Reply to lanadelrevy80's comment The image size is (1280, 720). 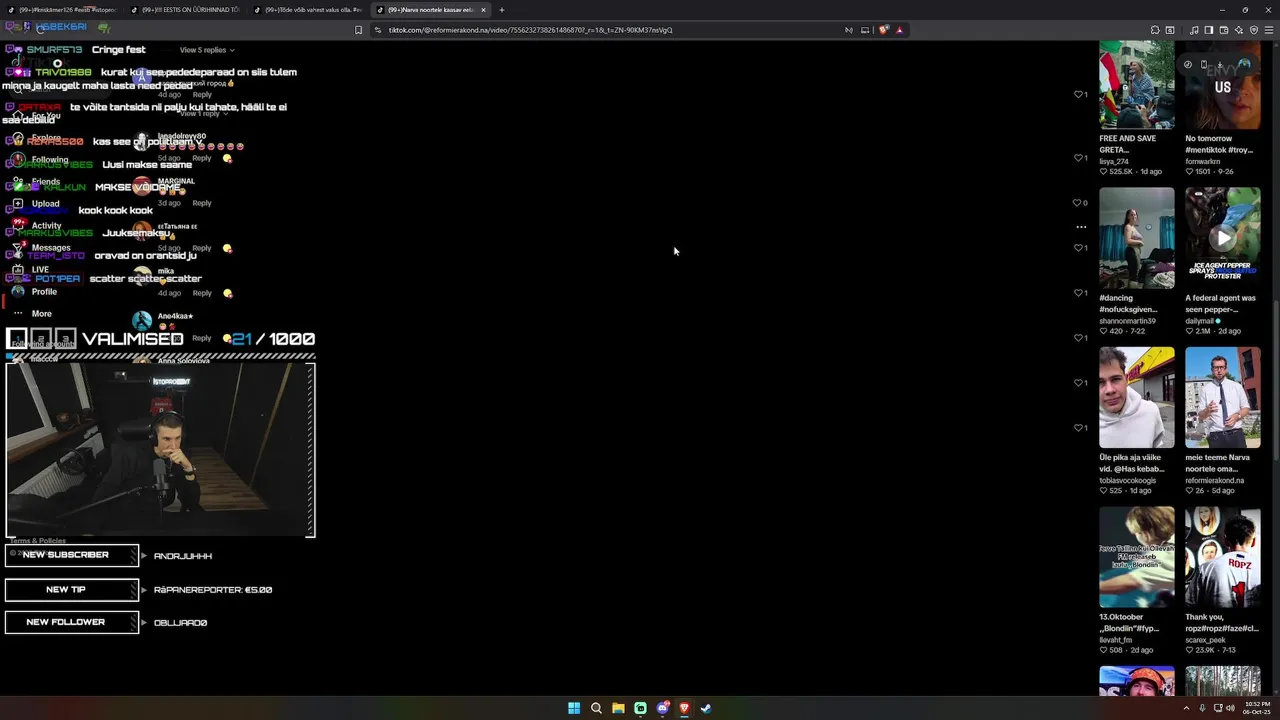pos(202,158)
